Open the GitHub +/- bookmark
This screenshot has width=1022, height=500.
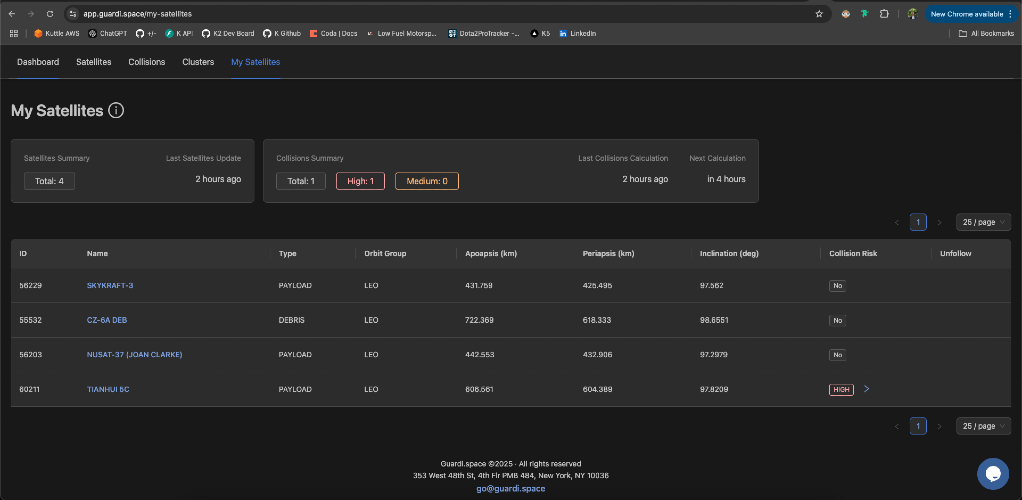click(x=145, y=33)
